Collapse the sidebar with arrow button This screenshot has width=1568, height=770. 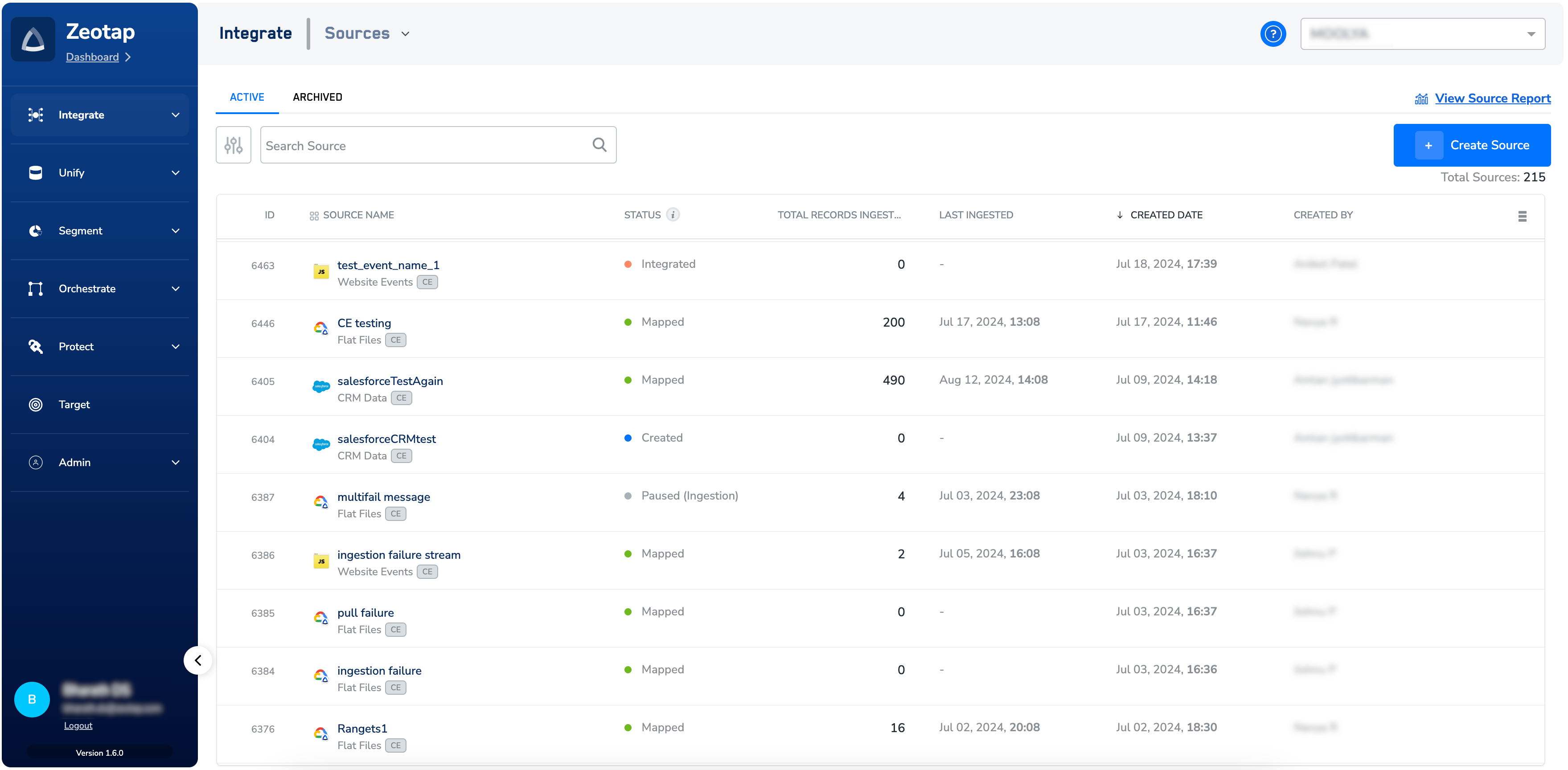pyautogui.click(x=198, y=660)
